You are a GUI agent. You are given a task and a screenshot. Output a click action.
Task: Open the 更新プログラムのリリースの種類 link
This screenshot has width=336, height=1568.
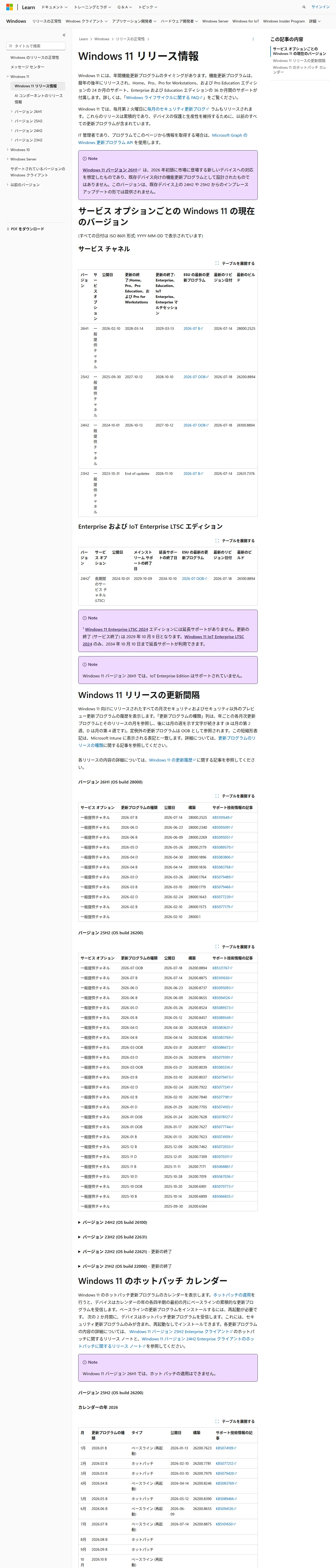tap(167, 741)
